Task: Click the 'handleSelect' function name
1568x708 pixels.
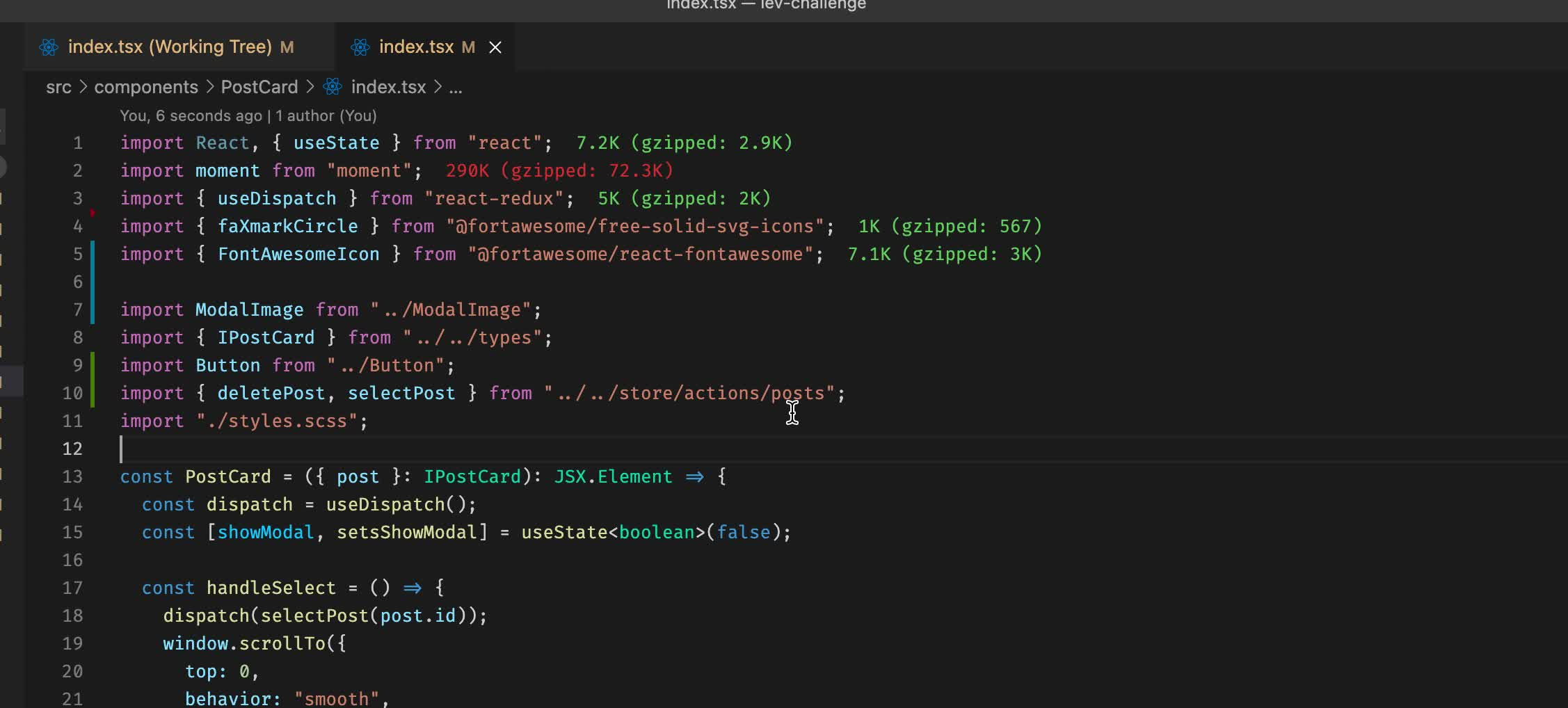Action: tap(271, 588)
